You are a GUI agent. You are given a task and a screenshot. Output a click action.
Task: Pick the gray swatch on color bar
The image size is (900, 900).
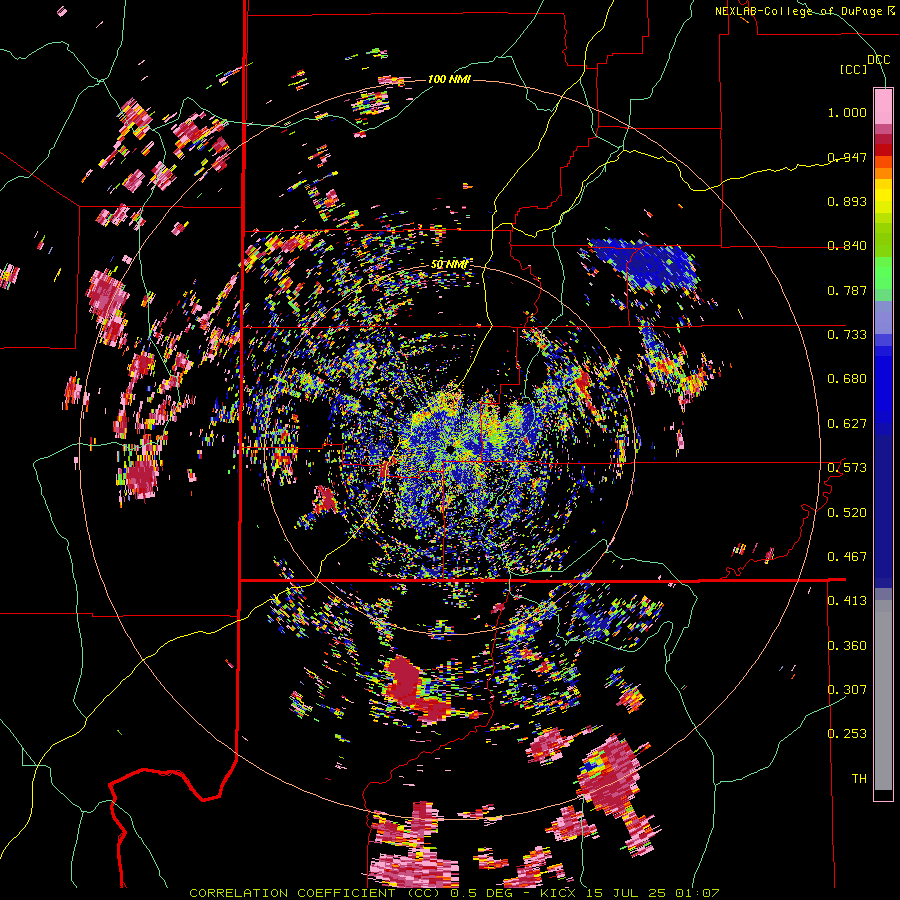tap(883, 695)
